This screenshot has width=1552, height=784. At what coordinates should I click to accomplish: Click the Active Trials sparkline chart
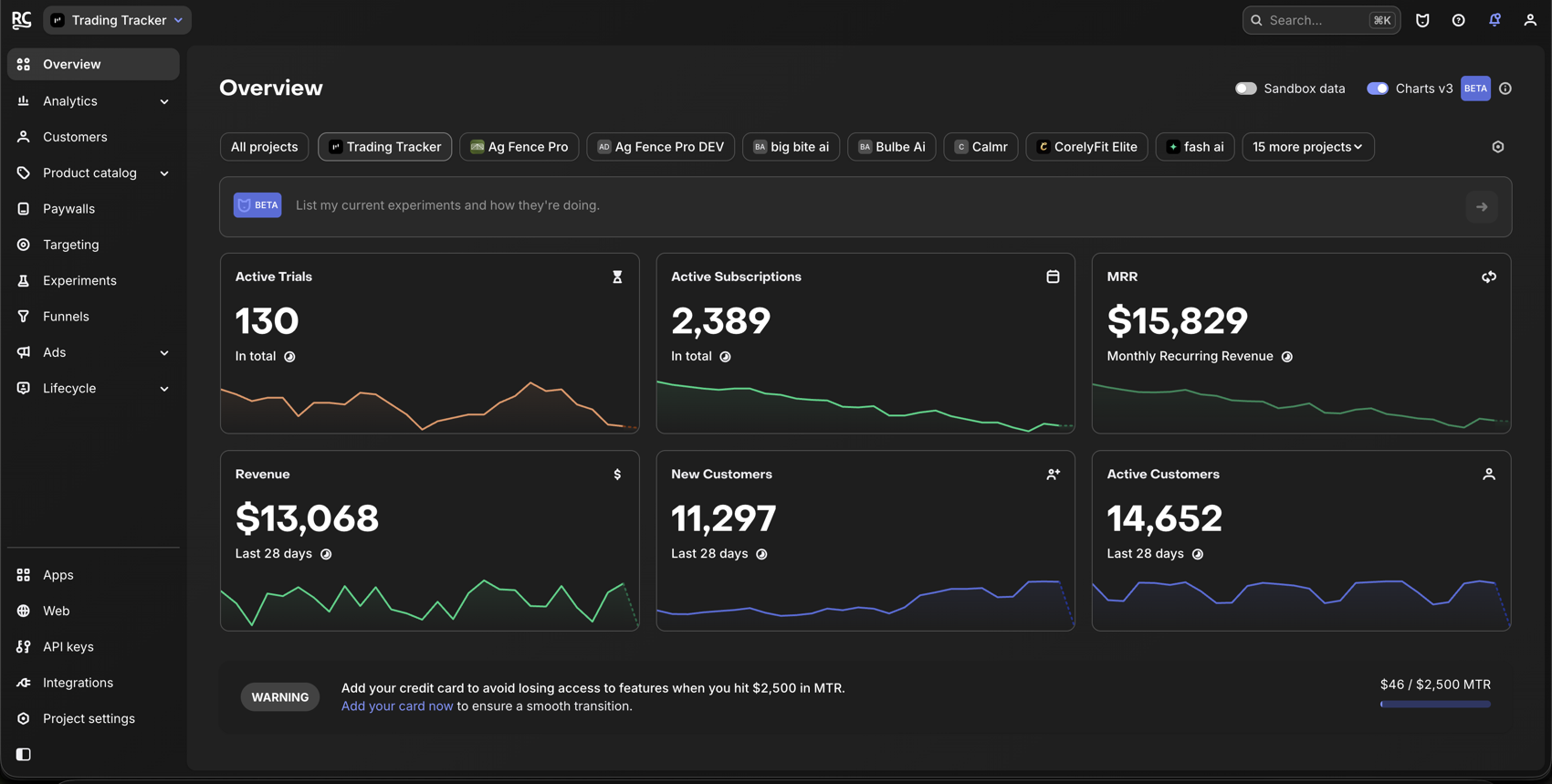coord(429,406)
